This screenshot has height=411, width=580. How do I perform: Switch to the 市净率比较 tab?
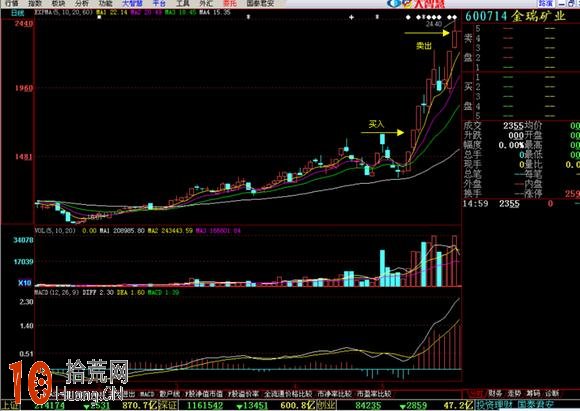click(x=334, y=394)
